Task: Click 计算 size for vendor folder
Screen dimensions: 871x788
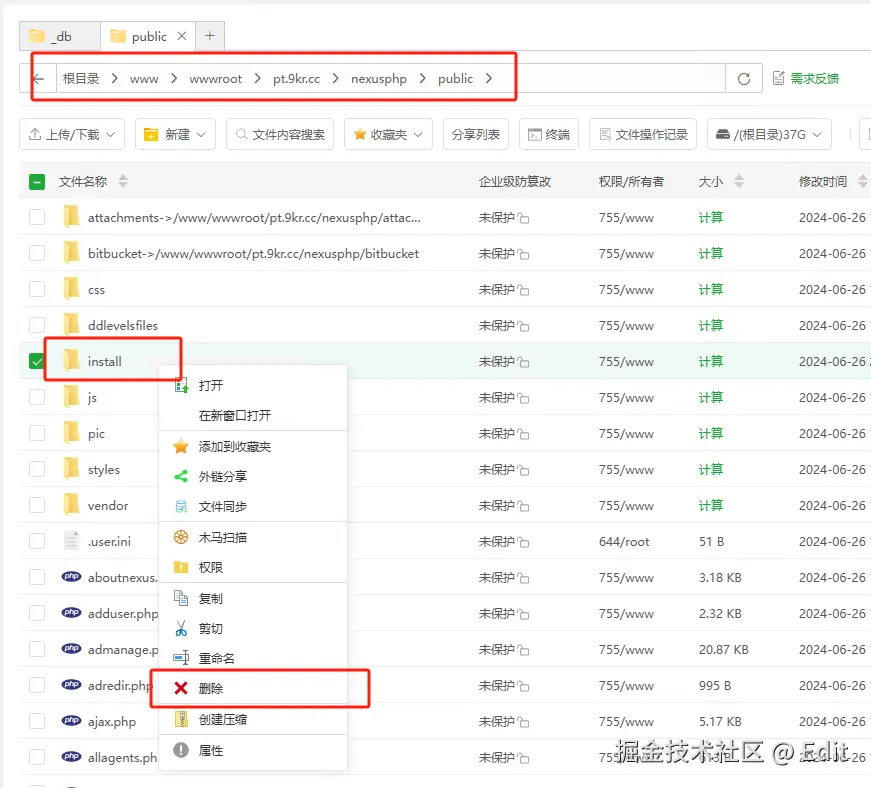Action: 710,505
